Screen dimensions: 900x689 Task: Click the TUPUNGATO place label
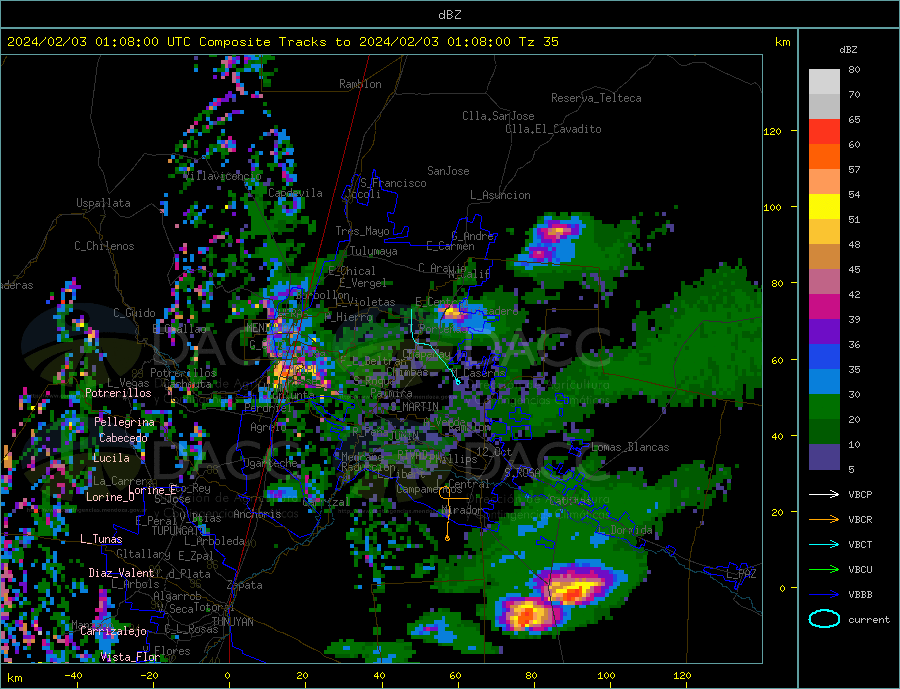coord(179,531)
